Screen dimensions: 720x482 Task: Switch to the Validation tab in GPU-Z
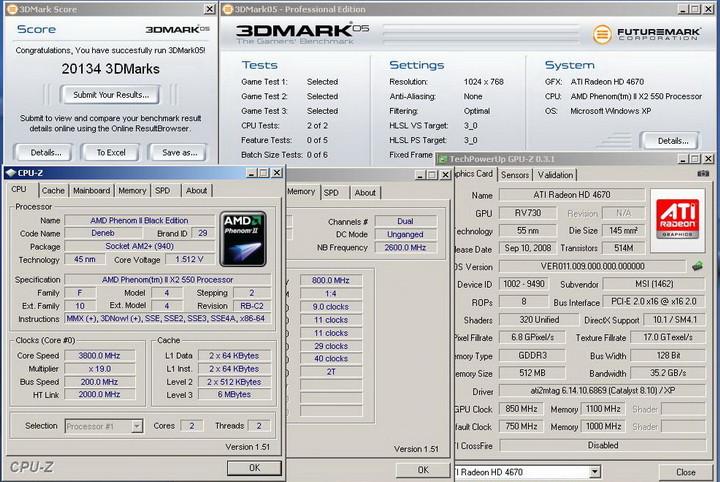555,175
